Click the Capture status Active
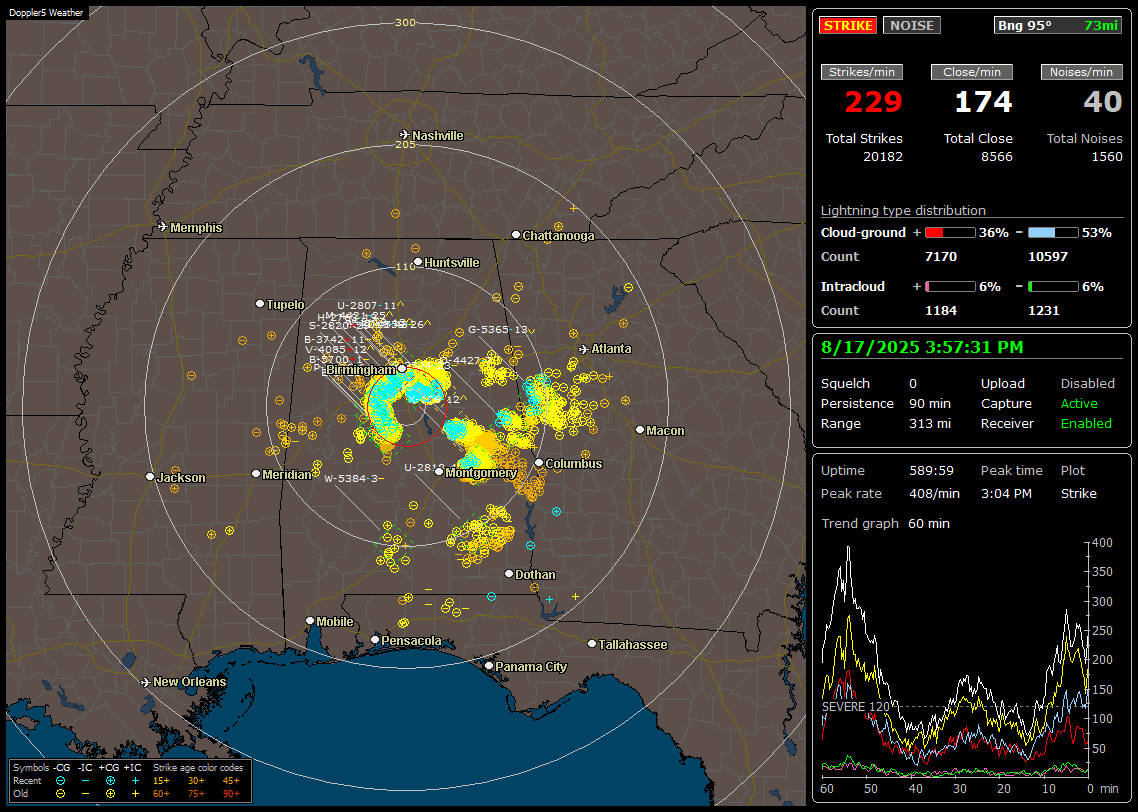The height and width of the screenshot is (812, 1138). [x=1079, y=403]
